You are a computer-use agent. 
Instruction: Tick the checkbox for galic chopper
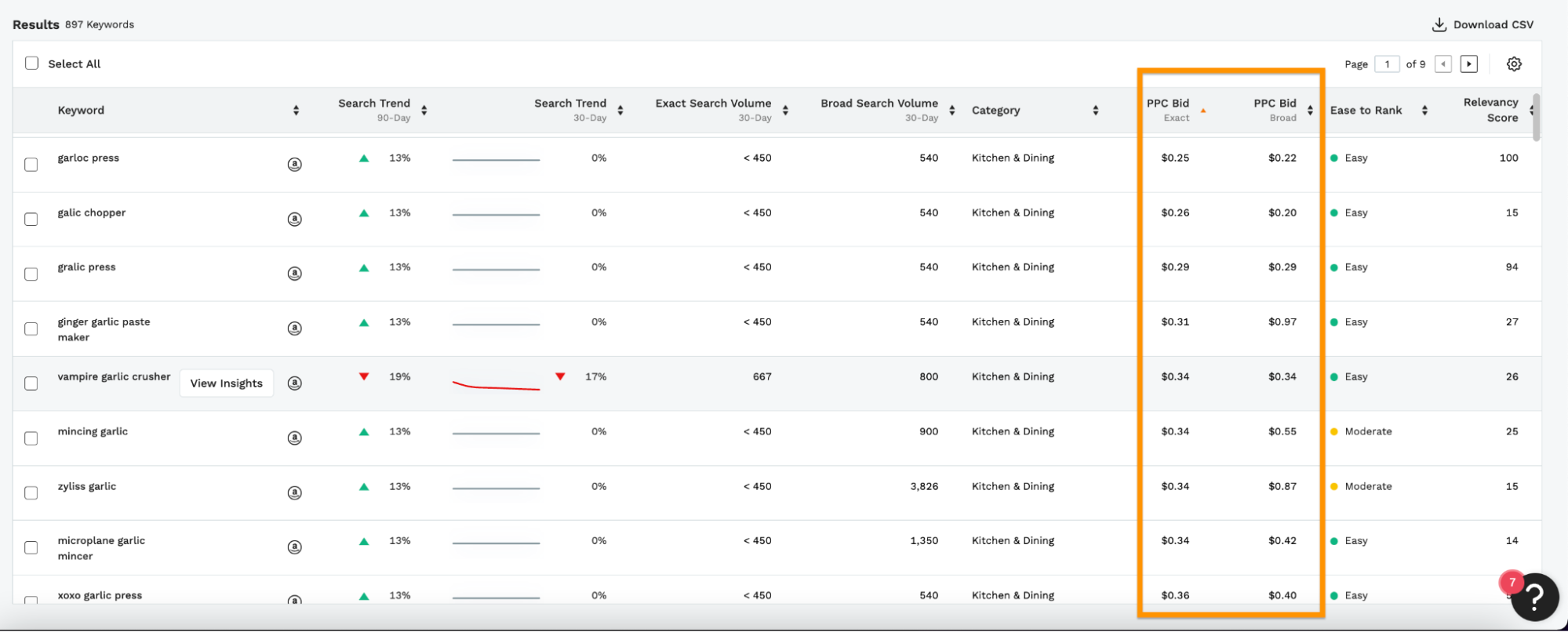(31, 220)
